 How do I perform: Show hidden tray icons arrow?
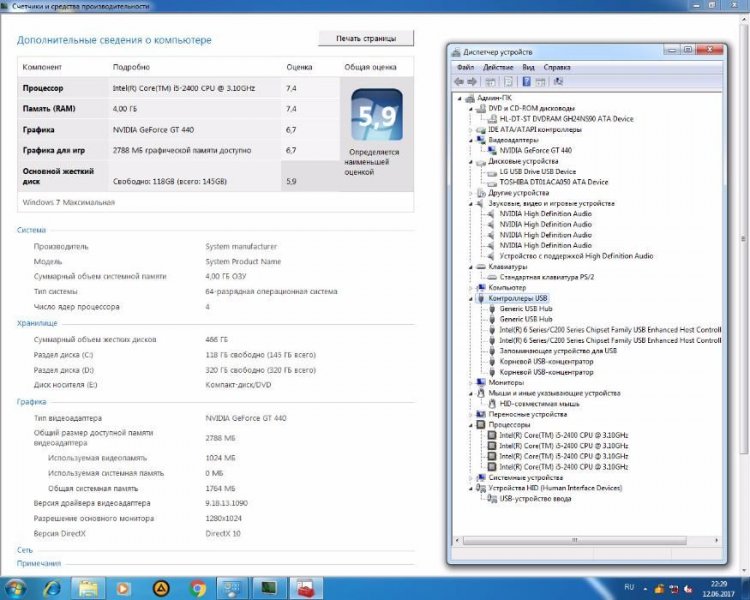pos(645,589)
